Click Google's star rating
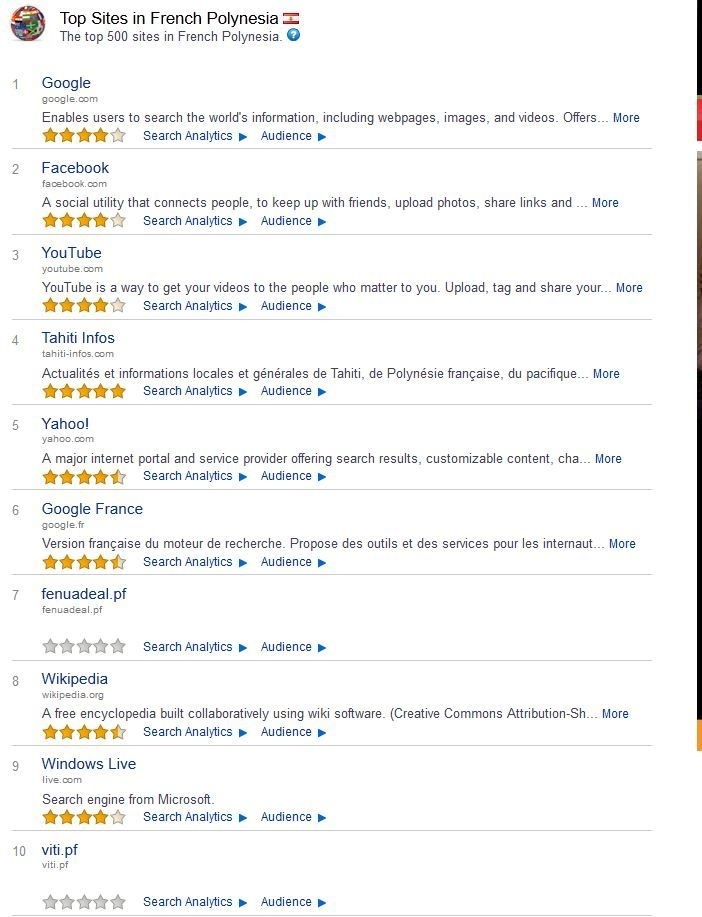 coord(84,136)
